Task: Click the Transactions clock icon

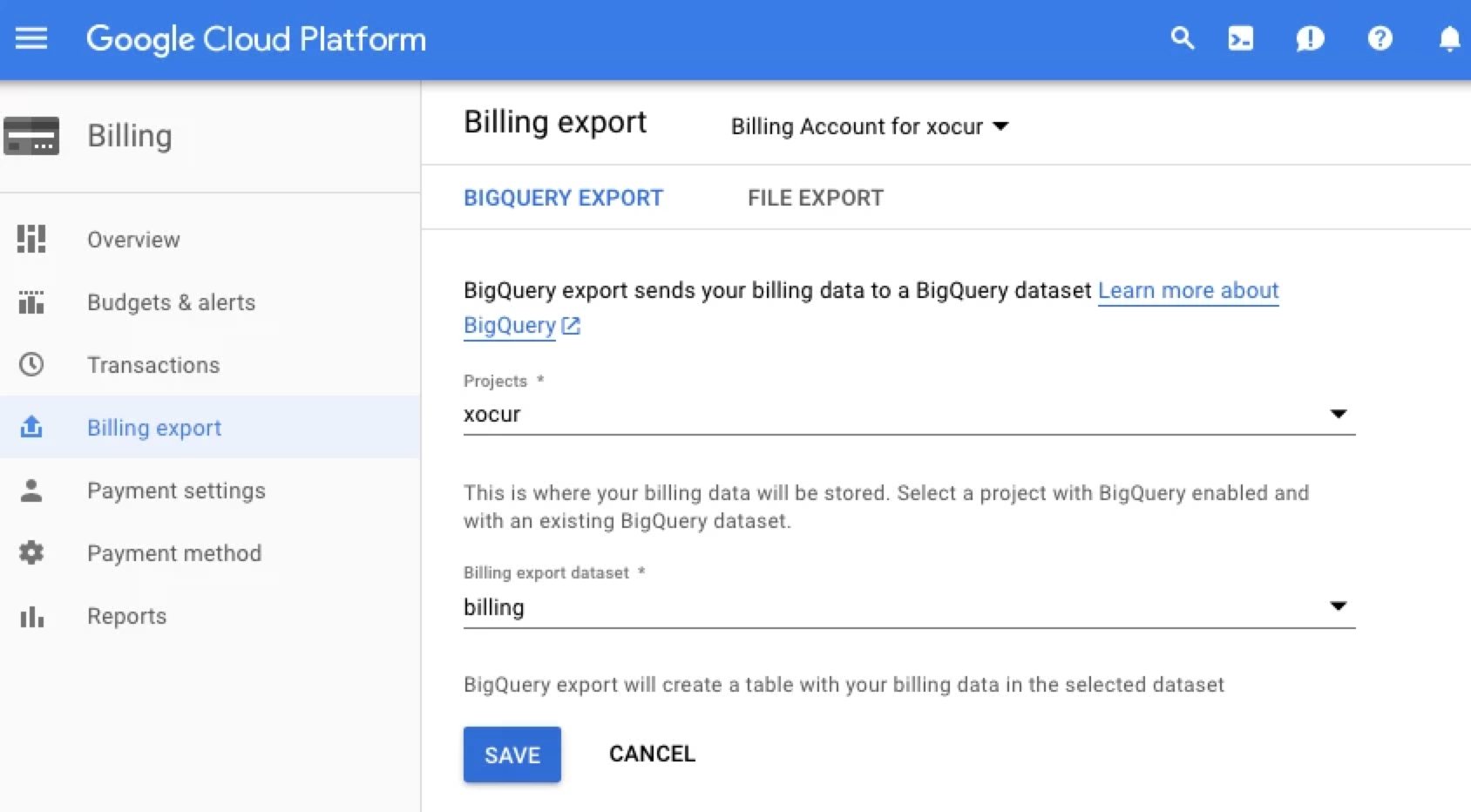Action: [x=31, y=364]
